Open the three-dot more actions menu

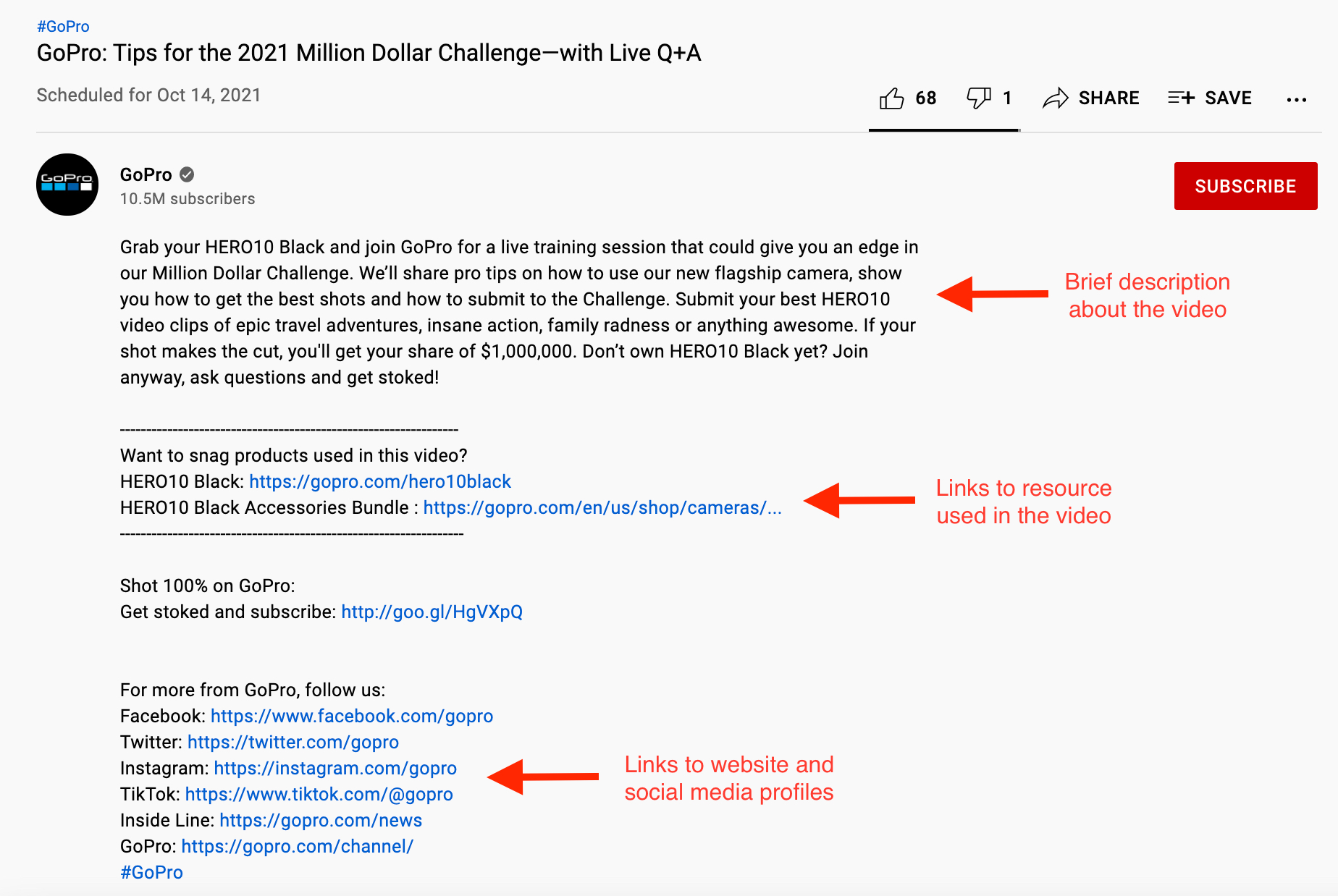[x=1297, y=99]
